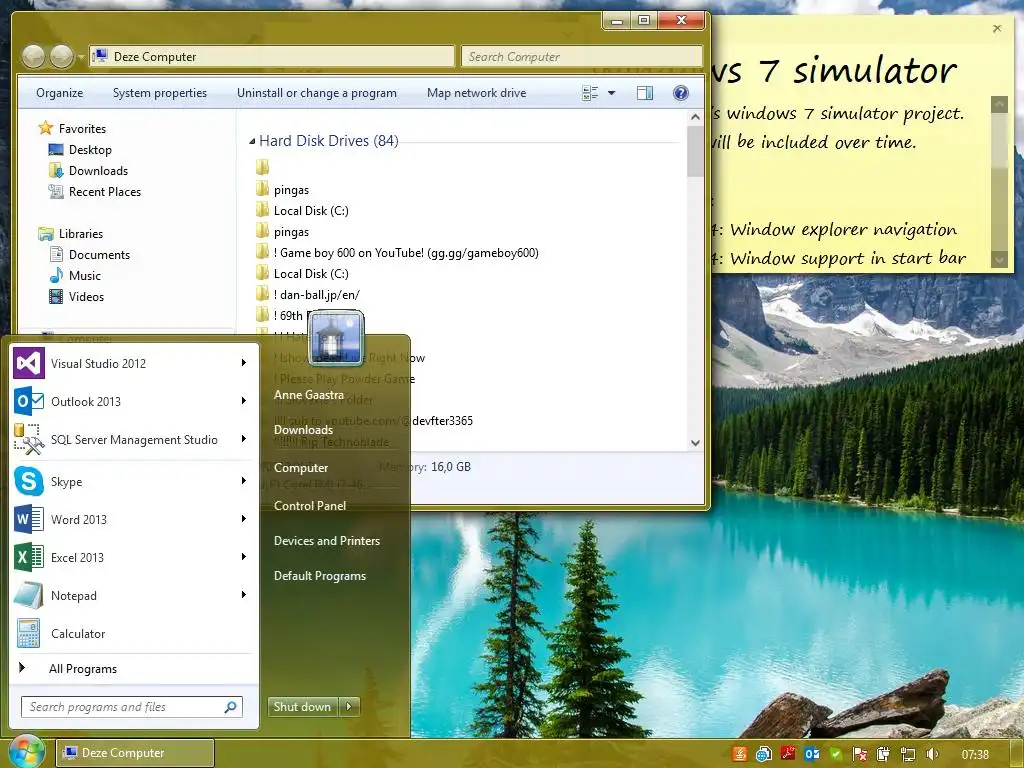Select the '! dan-ball.jp/en/' folder
The width and height of the screenshot is (1024, 768).
point(308,295)
